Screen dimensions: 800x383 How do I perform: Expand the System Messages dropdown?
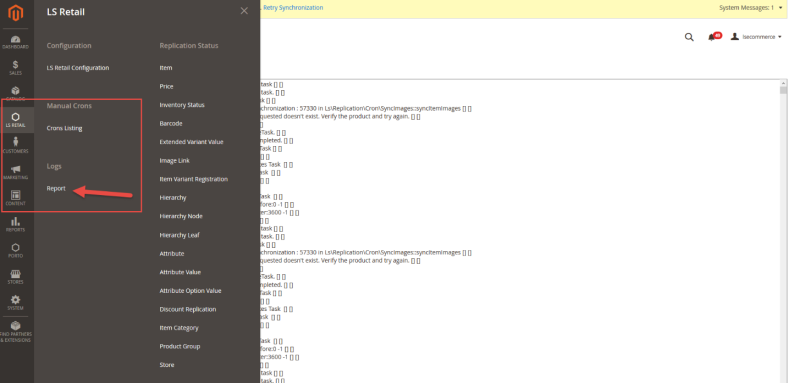[751, 8]
